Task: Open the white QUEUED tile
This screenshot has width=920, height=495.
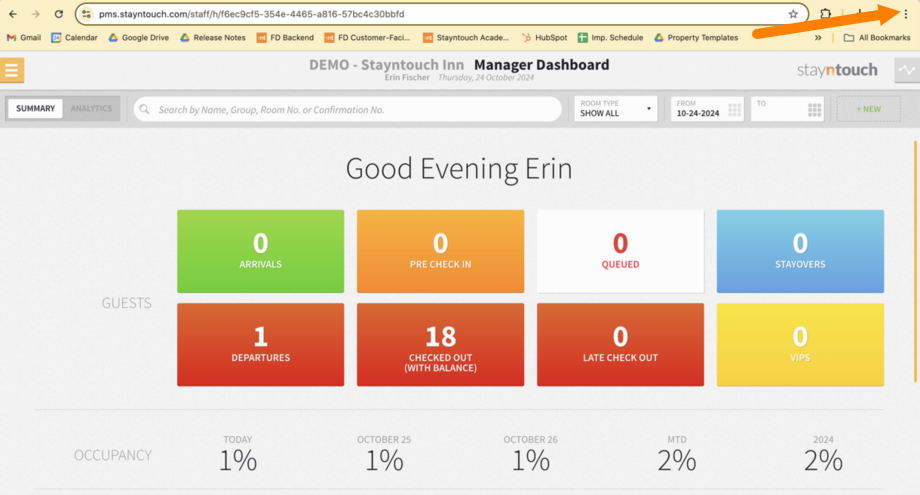Action: 620,251
